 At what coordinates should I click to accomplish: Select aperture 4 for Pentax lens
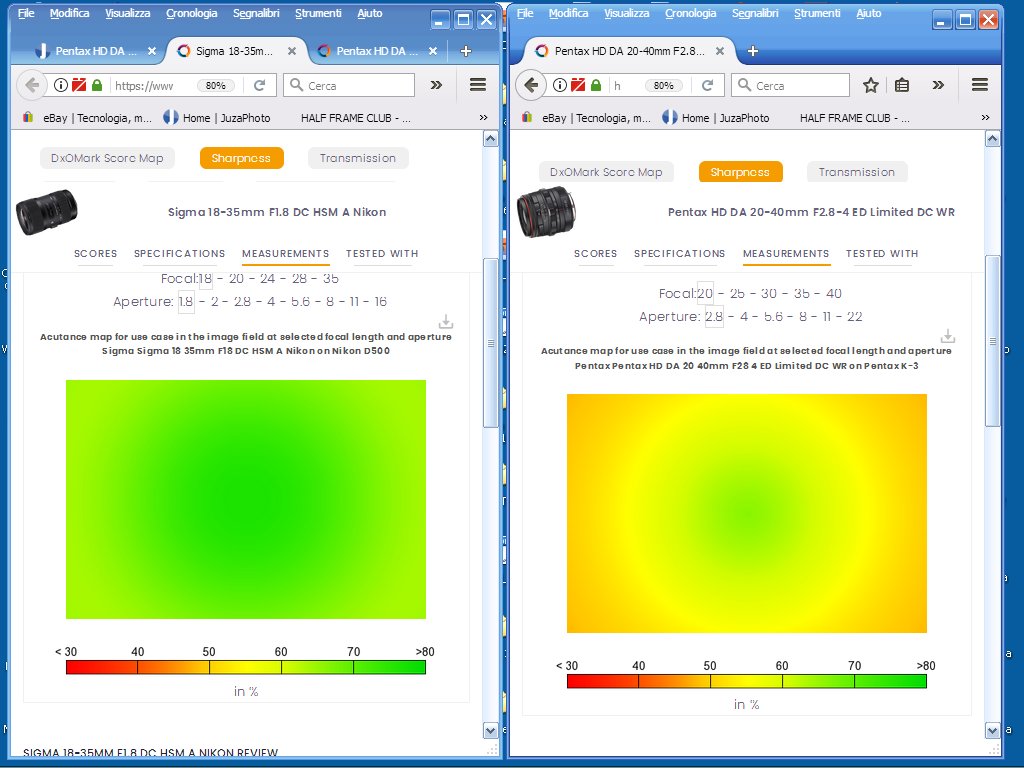(x=744, y=317)
